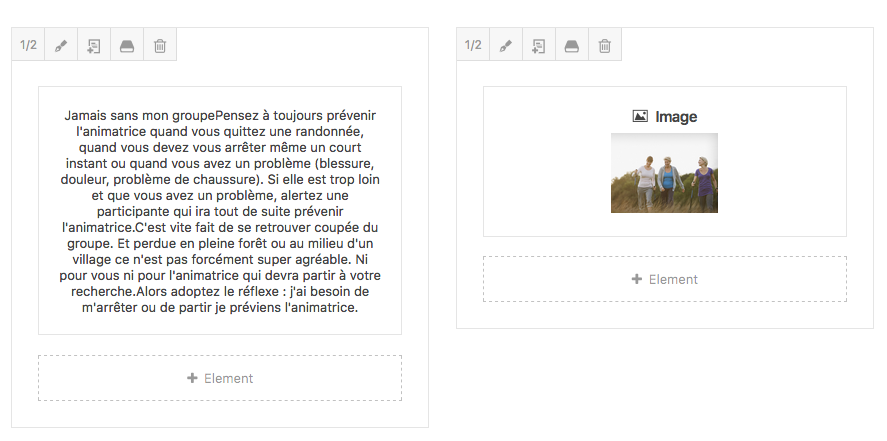Select the 'Jamais sans mon groupe' text block
Image resolution: width=887 pixels, height=441 pixels.
click(220, 210)
